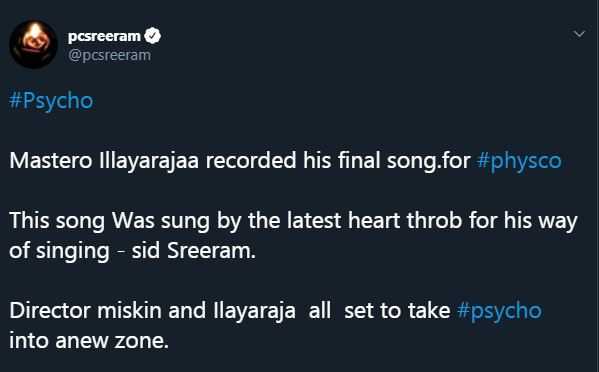Viewport: 599px width, 372px height.
Task: Click the word "Mastero" in the tweet
Action: point(51,160)
